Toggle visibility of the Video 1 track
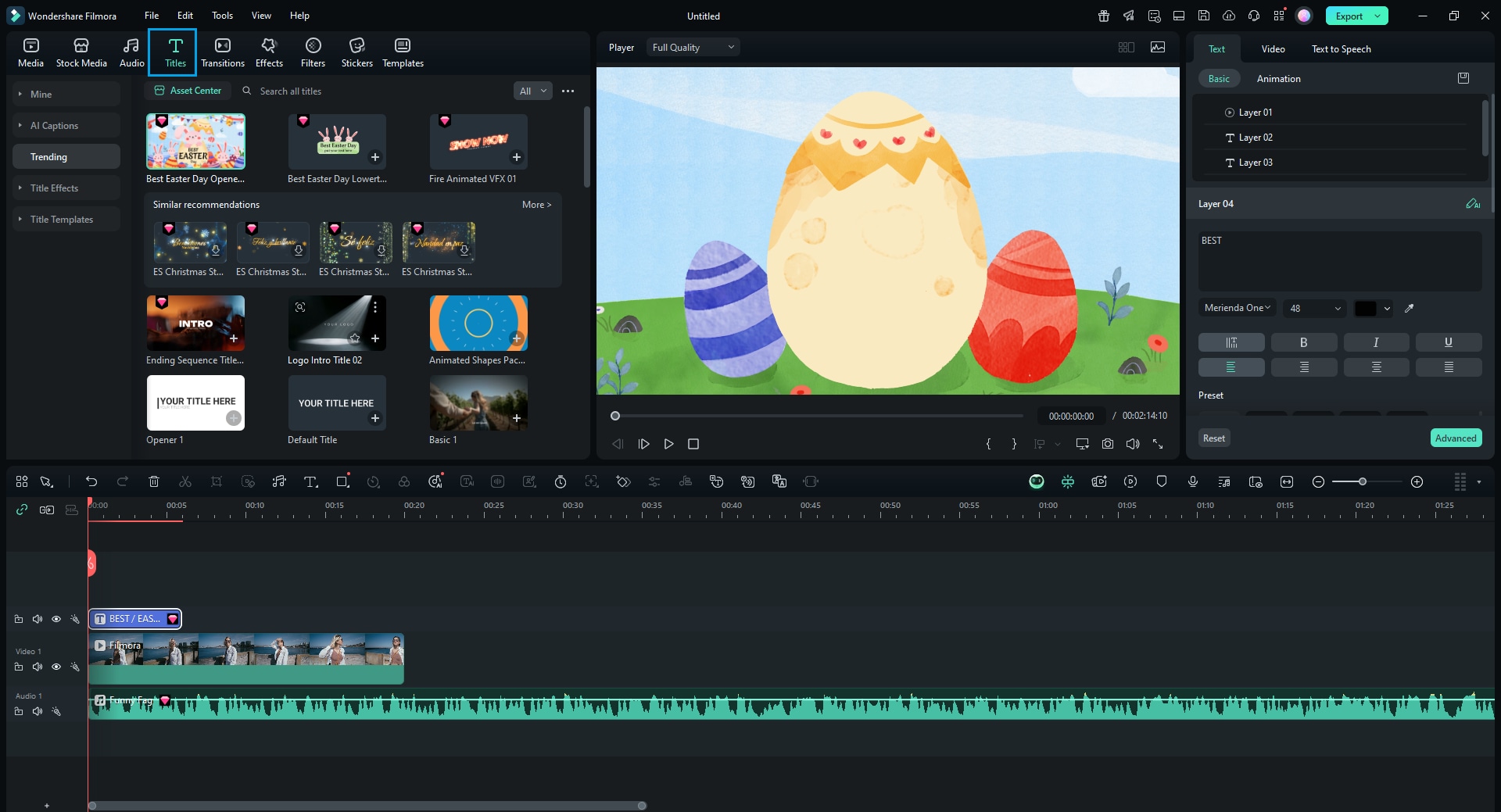This screenshot has height=812, width=1501. 56,667
